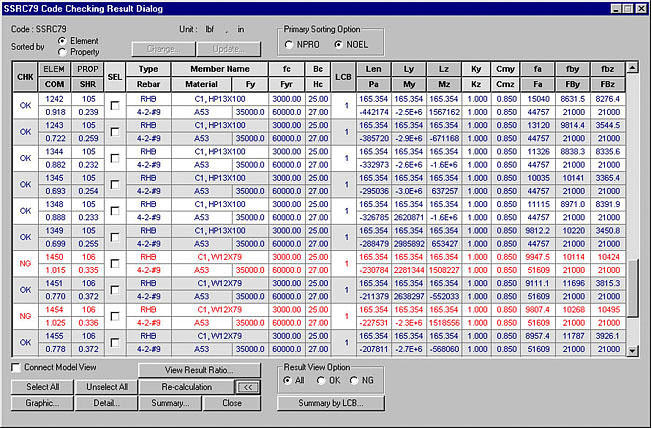This screenshot has height=429, width=652.
Task: Open the Graphic... dialog
Action: pos(42,403)
